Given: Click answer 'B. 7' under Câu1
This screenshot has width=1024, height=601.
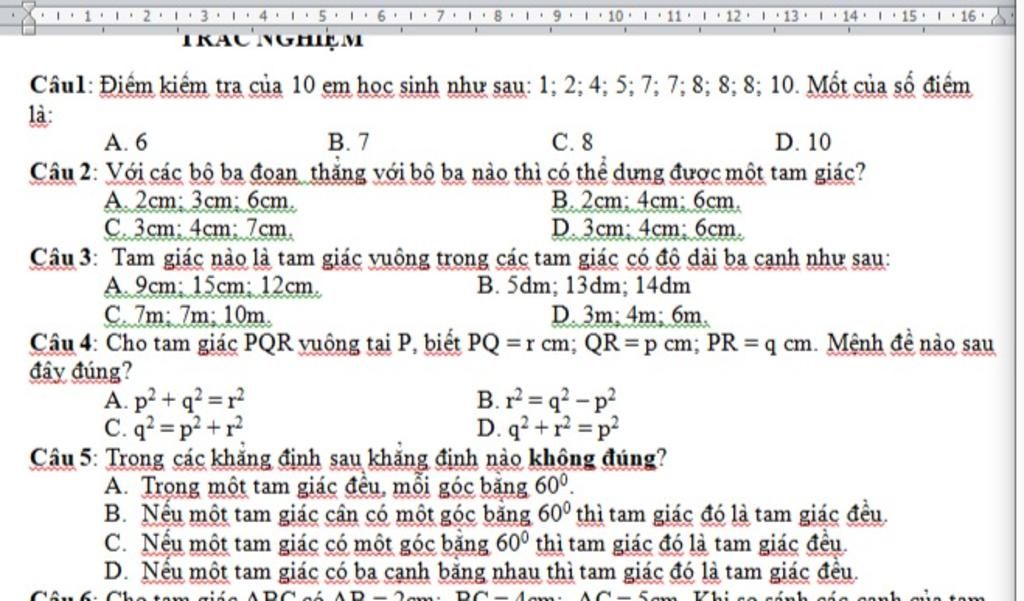Looking at the screenshot, I should coord(349,142).
